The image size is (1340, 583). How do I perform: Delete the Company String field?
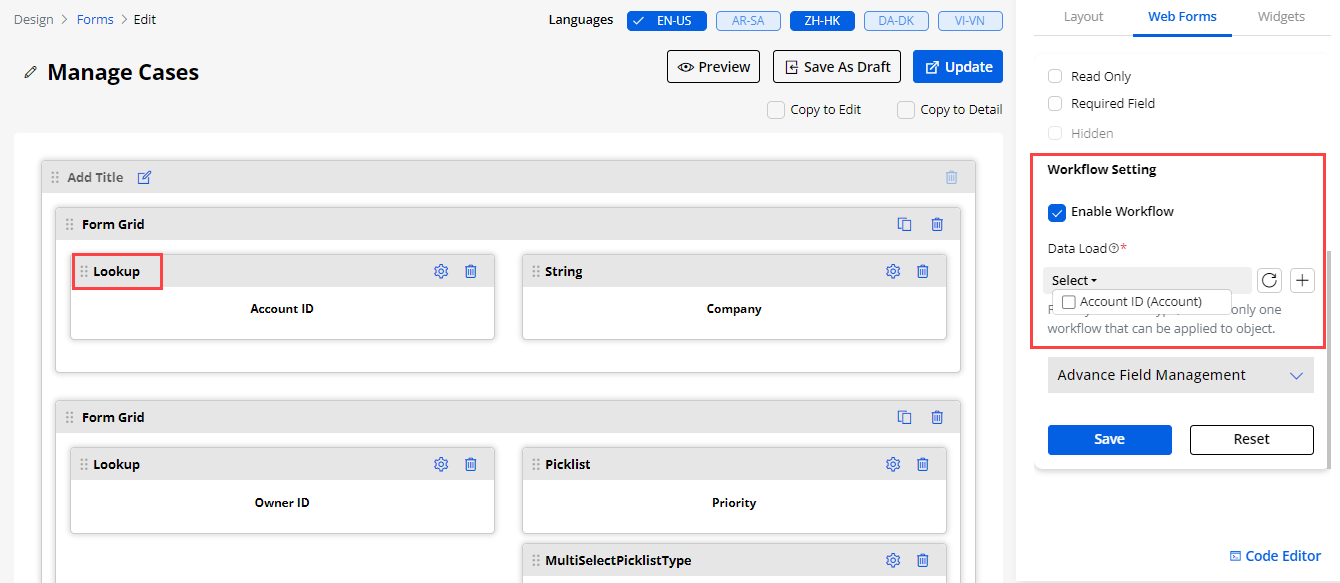tap(923, 271)
